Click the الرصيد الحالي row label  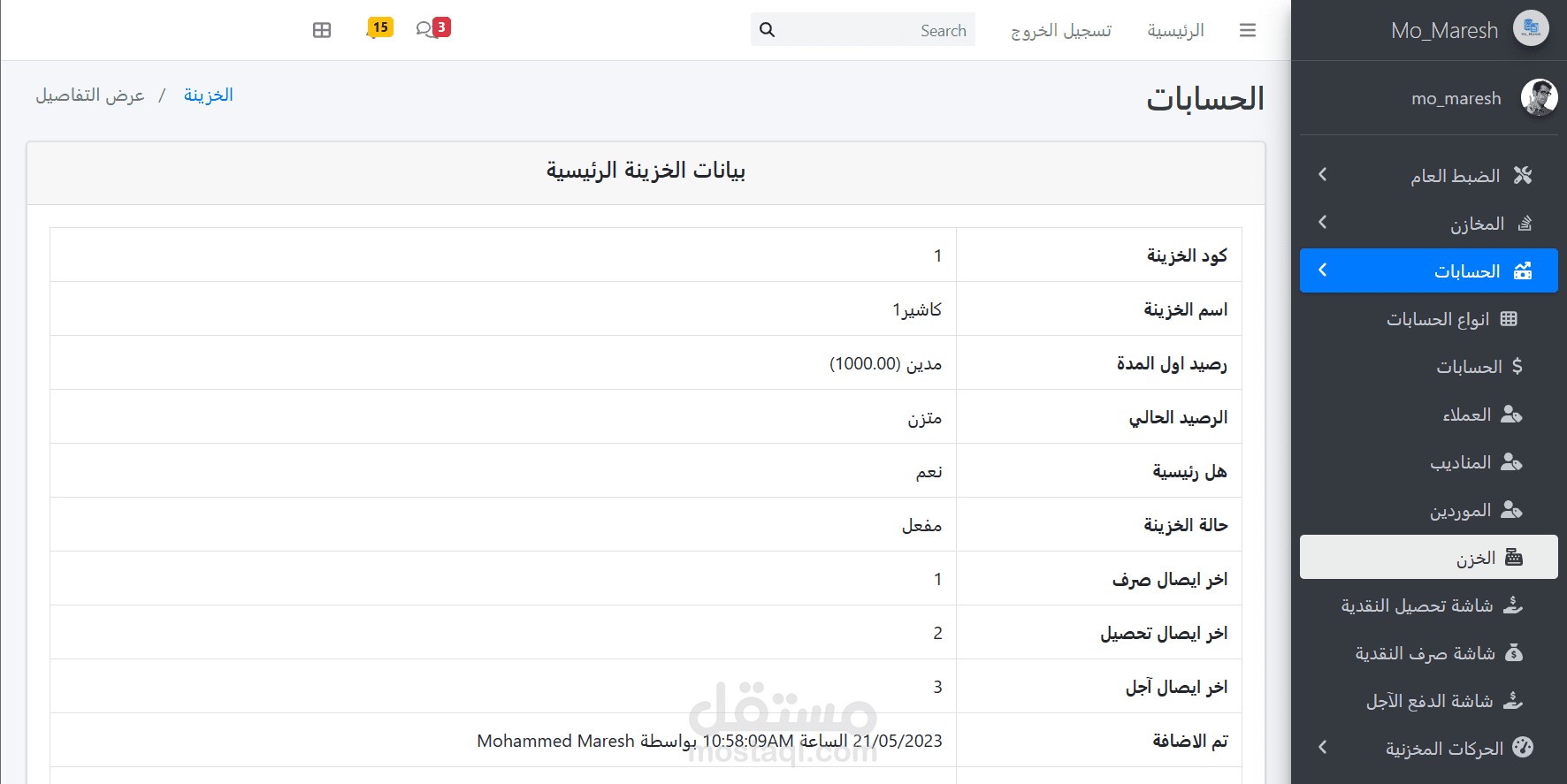coord(1178,417)
